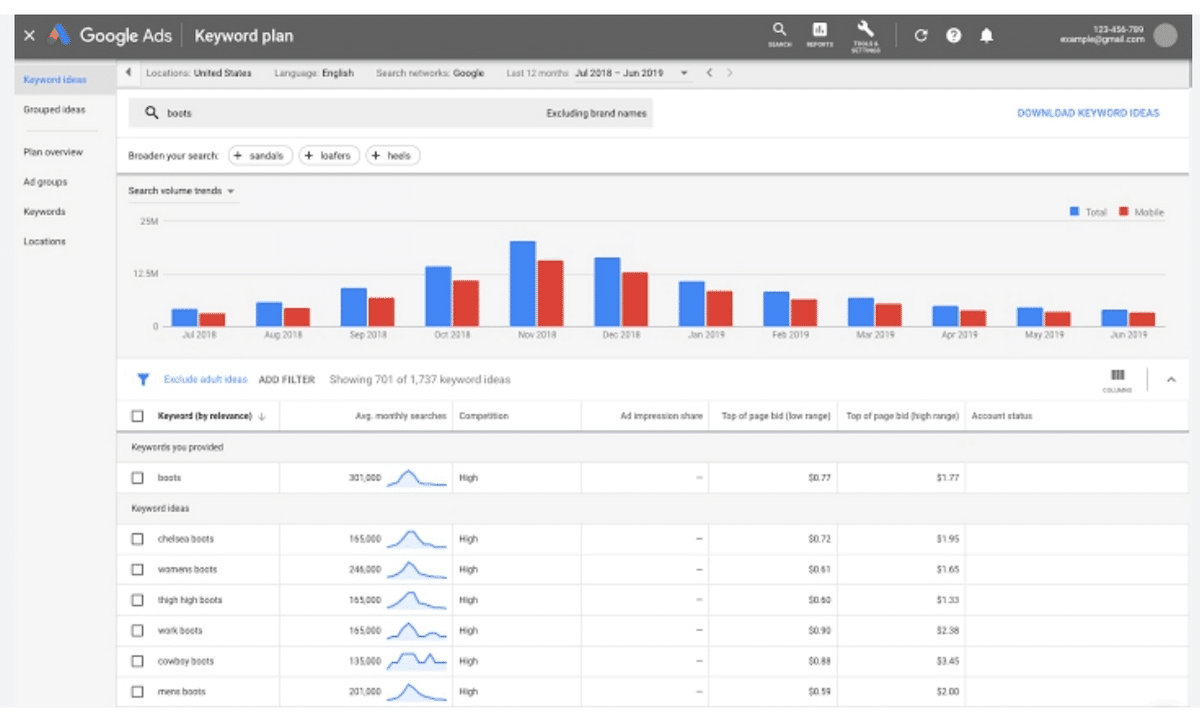Image resolution: width=1200 pixels, height=721 pixels.
Task: Check the 'chelsea boots' keyword row
Action: coord(140,538)
